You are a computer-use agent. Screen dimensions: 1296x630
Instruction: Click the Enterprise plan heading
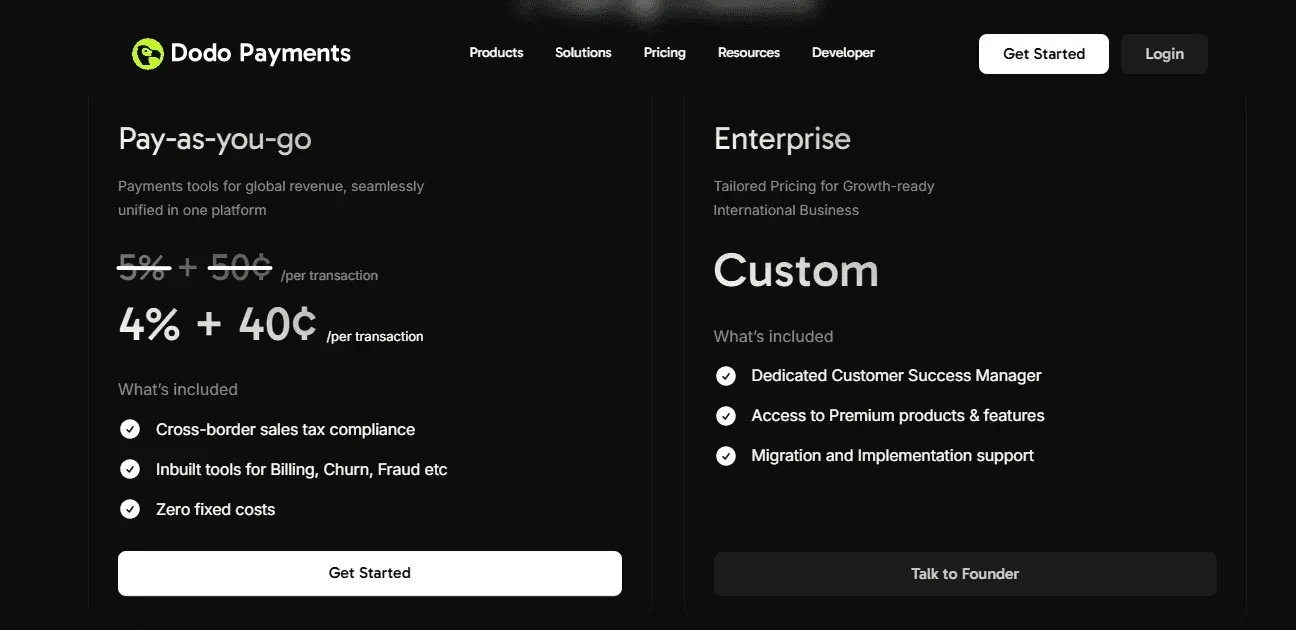pos(782,139)
